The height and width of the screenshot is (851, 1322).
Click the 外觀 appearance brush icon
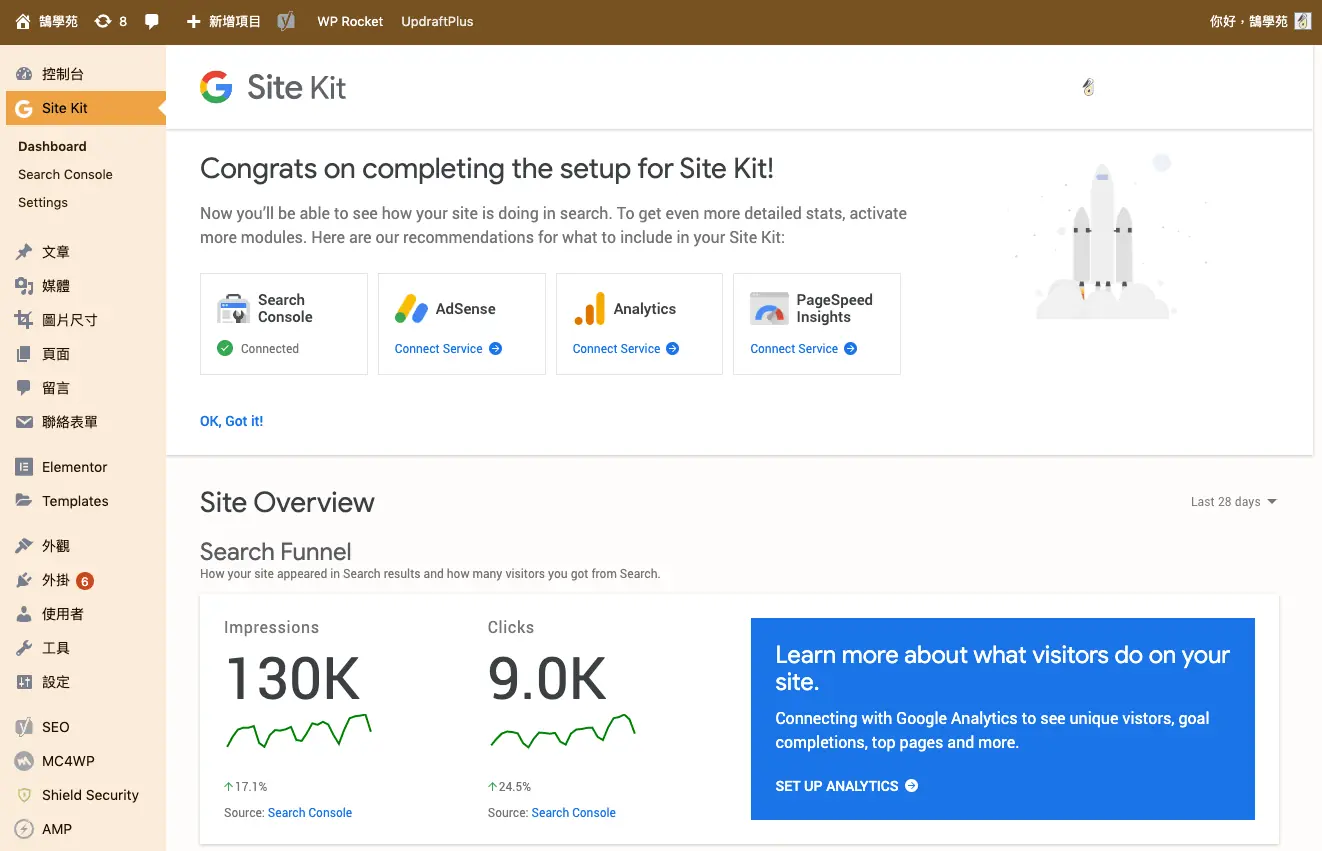tap(24, 546)
